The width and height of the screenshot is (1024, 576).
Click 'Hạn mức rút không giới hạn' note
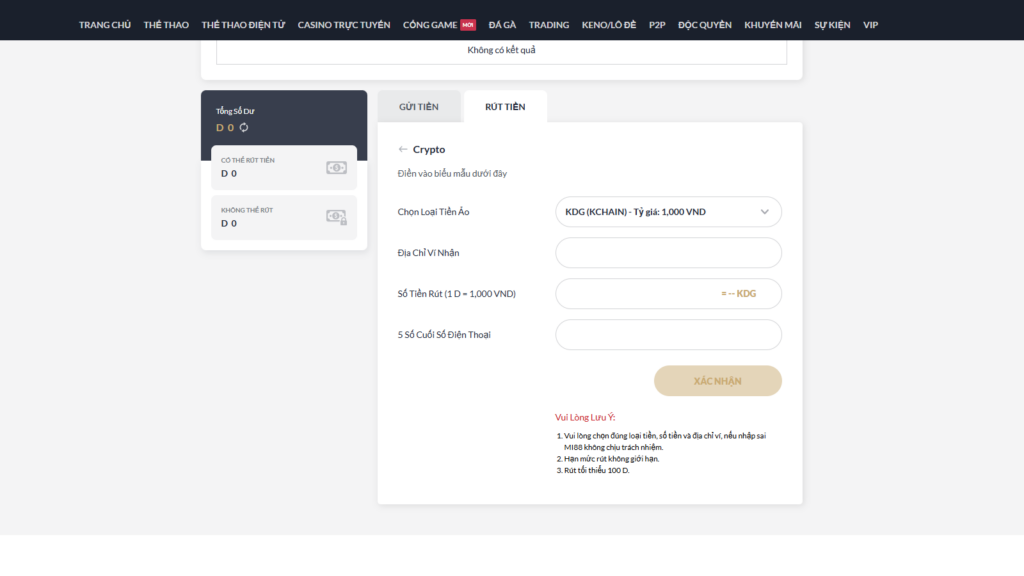(611, 458)
